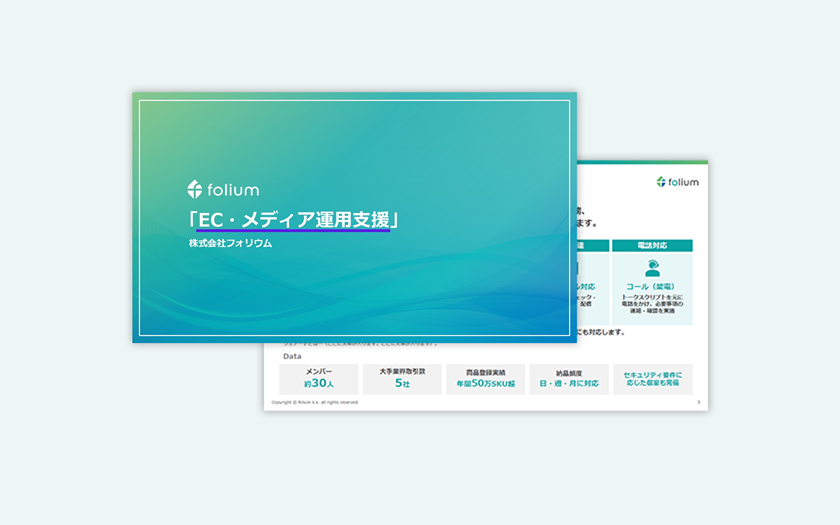The width and height of the screenshot is (840, 525).
Task: Click the folium logo on the white slide
Action: [678, 182]
